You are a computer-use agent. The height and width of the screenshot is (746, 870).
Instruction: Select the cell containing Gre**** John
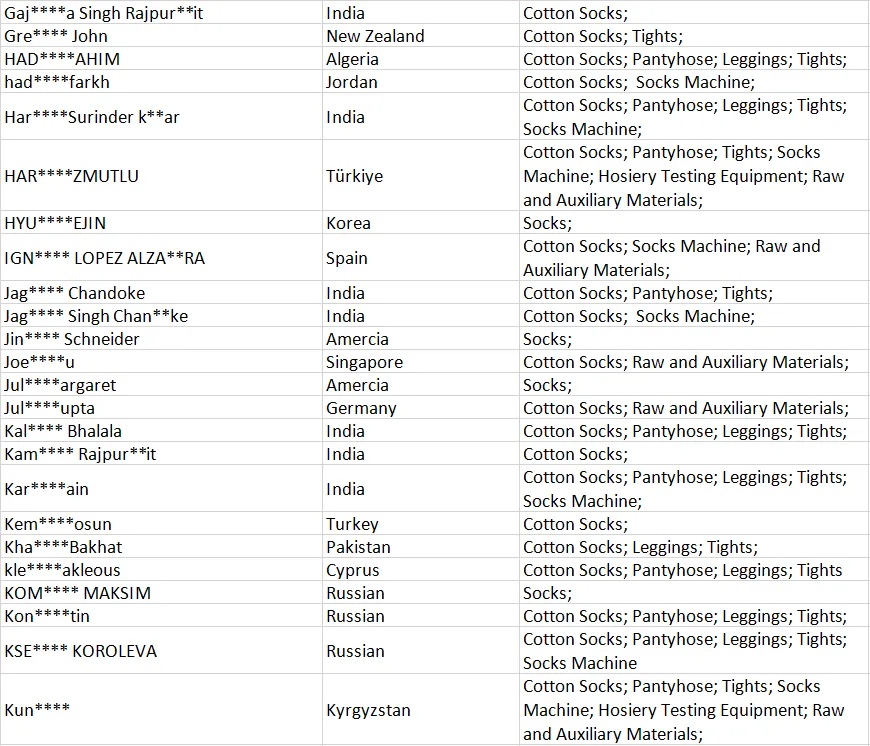[161, 35]
